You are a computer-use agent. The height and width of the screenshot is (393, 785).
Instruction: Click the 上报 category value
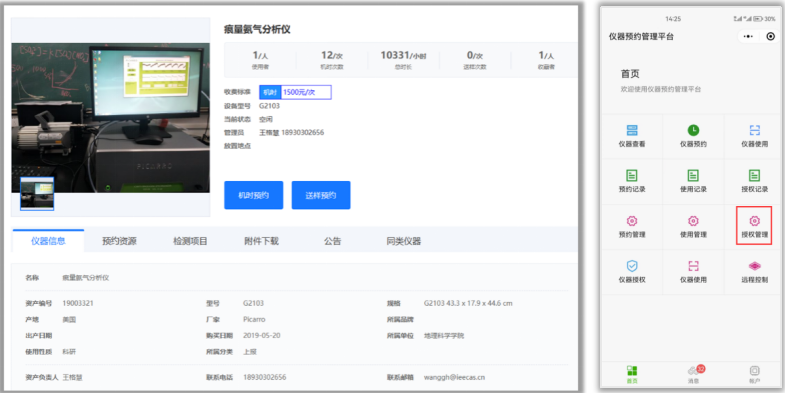(x=250, y=351)
